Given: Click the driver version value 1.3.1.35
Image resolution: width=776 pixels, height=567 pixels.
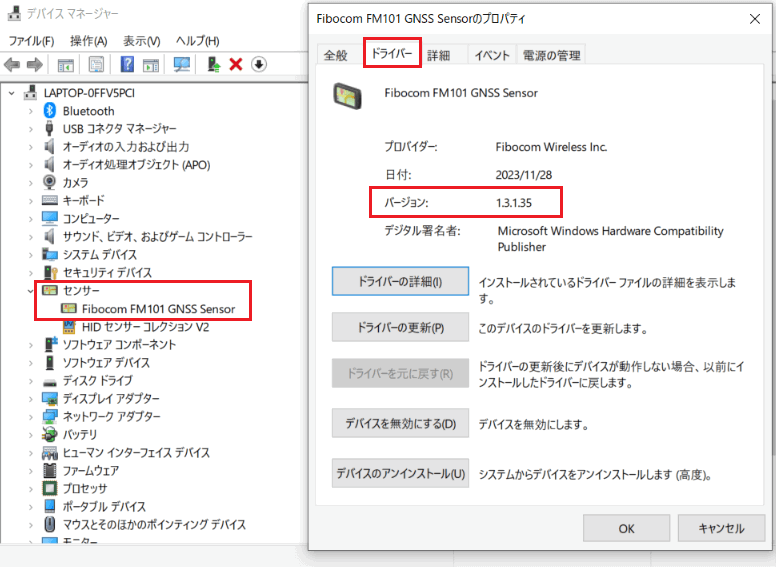Looking at the screenshot, I should [514, 203].
